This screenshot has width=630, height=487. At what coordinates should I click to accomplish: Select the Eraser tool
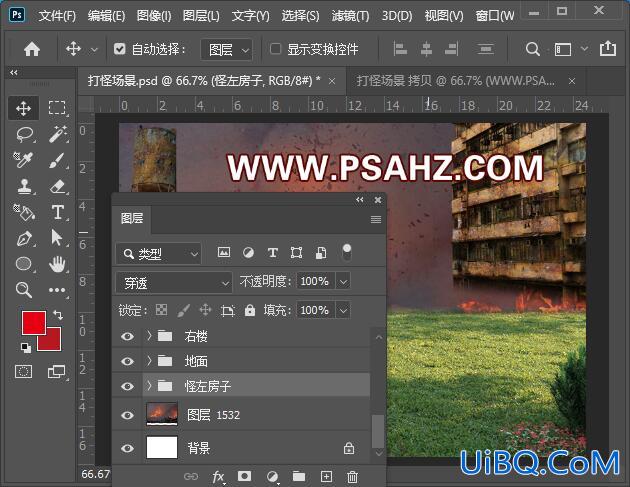pos(57,186)
